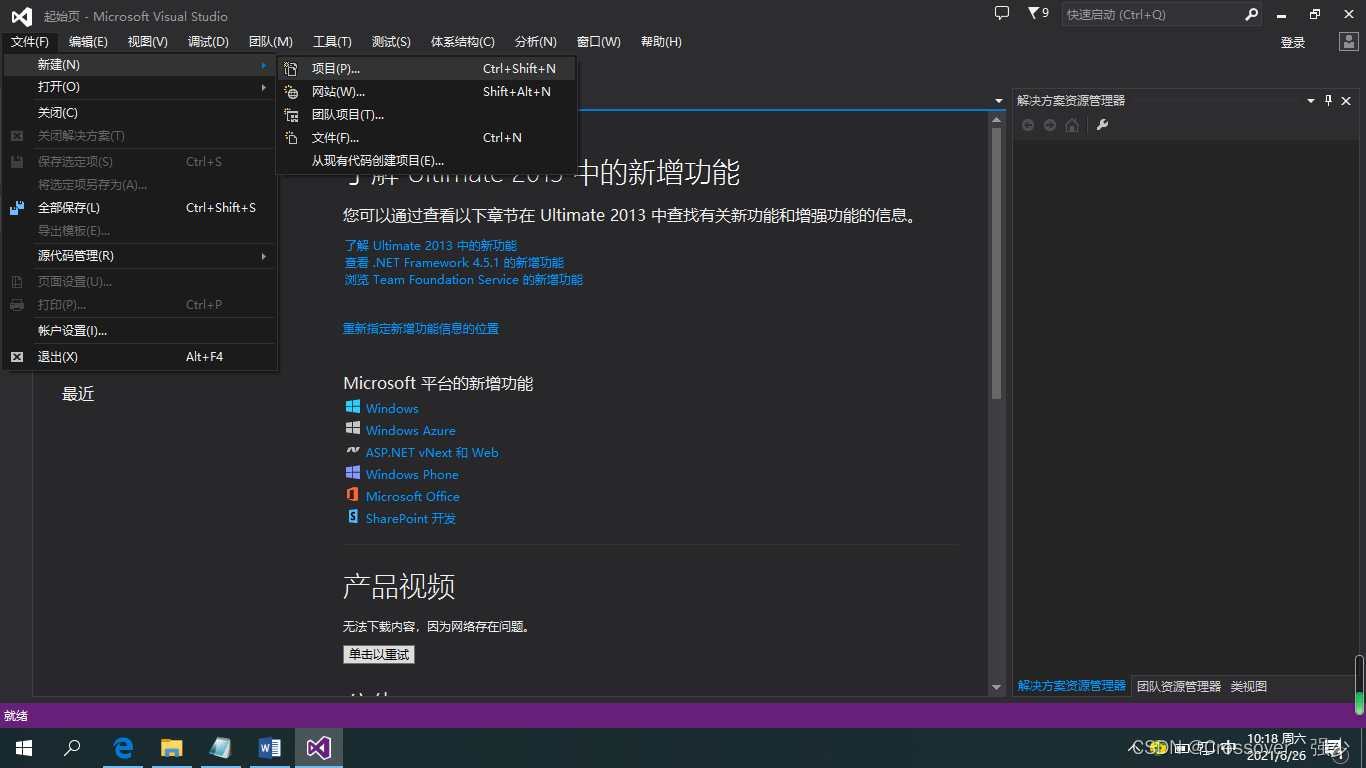The height and width of the screenshot is (768, 1366).
Task: Click 重新指定新增功能信息的位置 link
Action: pos(421,329)
